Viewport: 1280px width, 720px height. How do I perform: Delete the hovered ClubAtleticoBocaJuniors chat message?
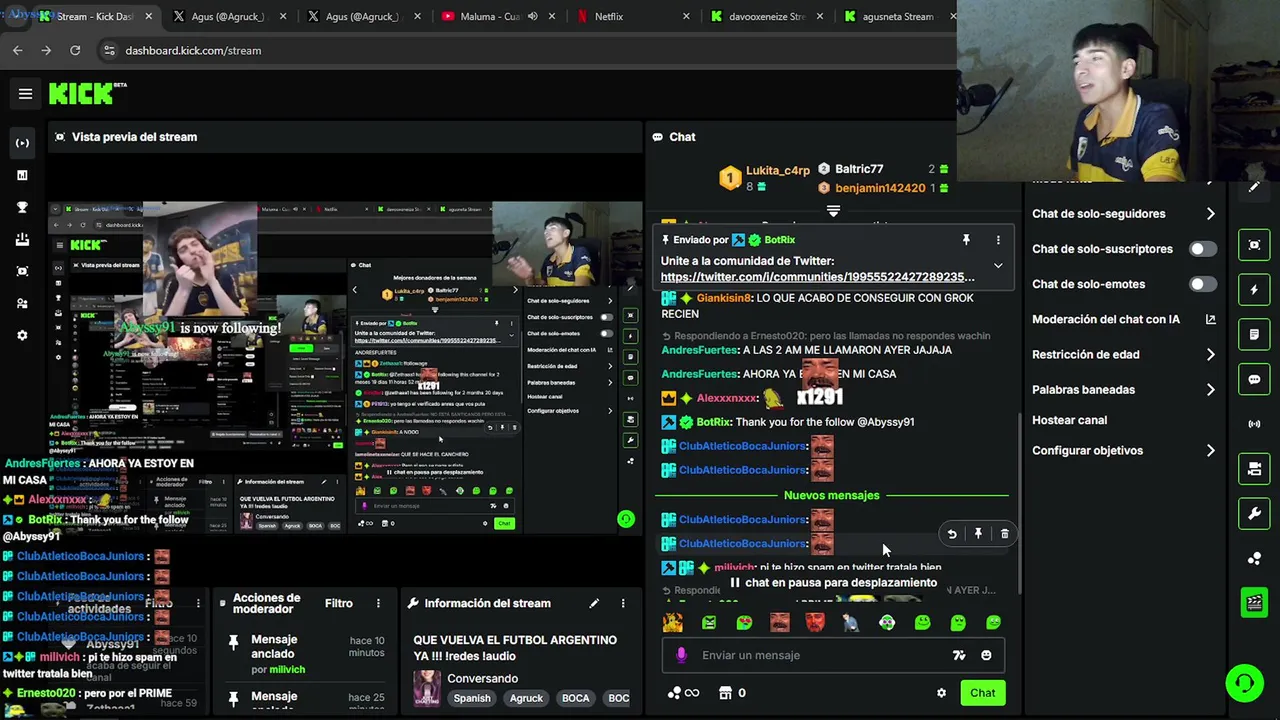[x=1005, y=534]
